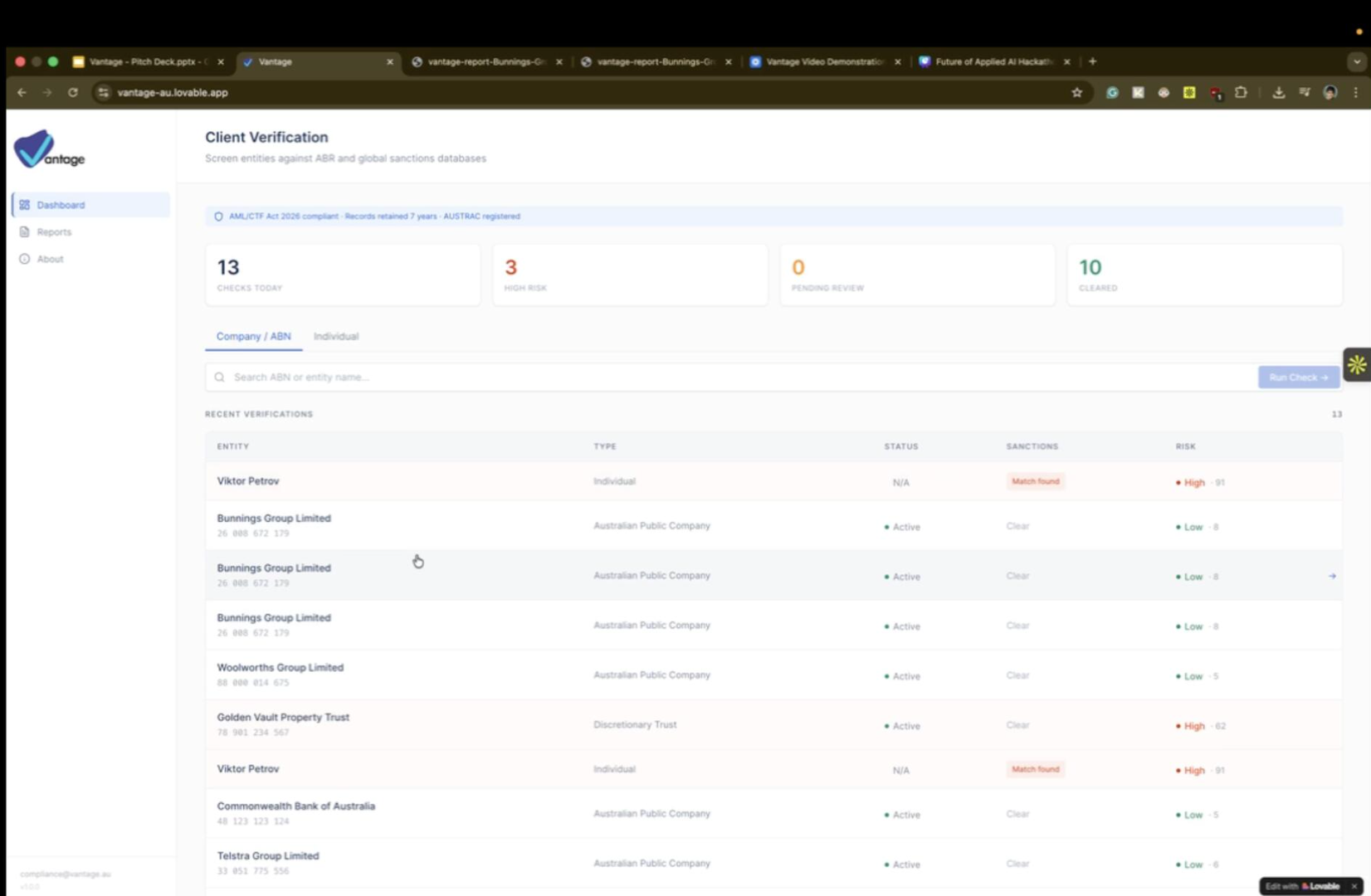Open the browser downloads icon
The height and width of the screenshot is (896, 1371).
[x=1279, y=93]
